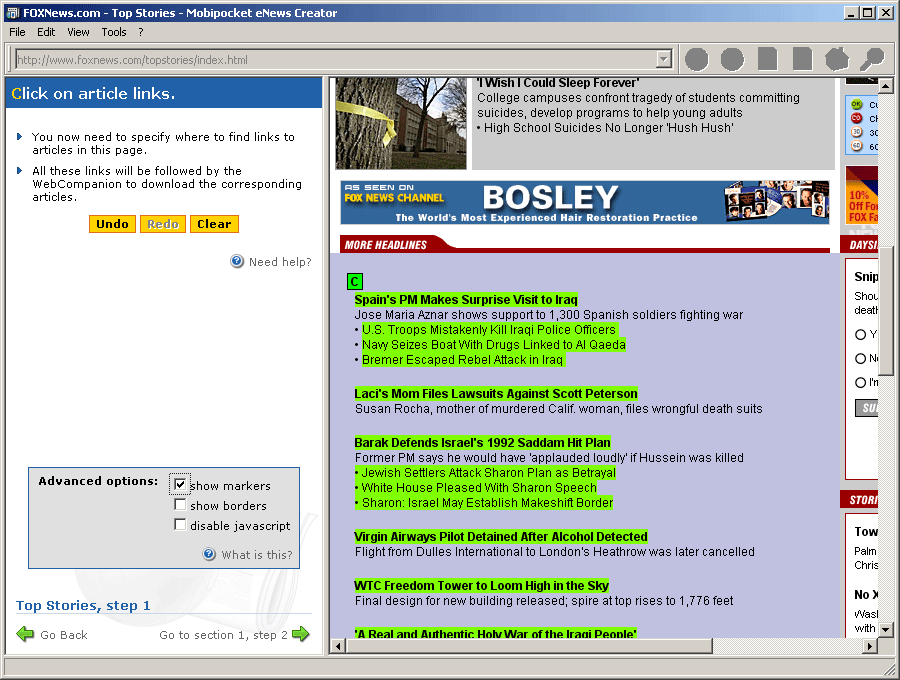Click the 60 badge icon in right sidebar
900x680 pixels.
tap(856, 146)
